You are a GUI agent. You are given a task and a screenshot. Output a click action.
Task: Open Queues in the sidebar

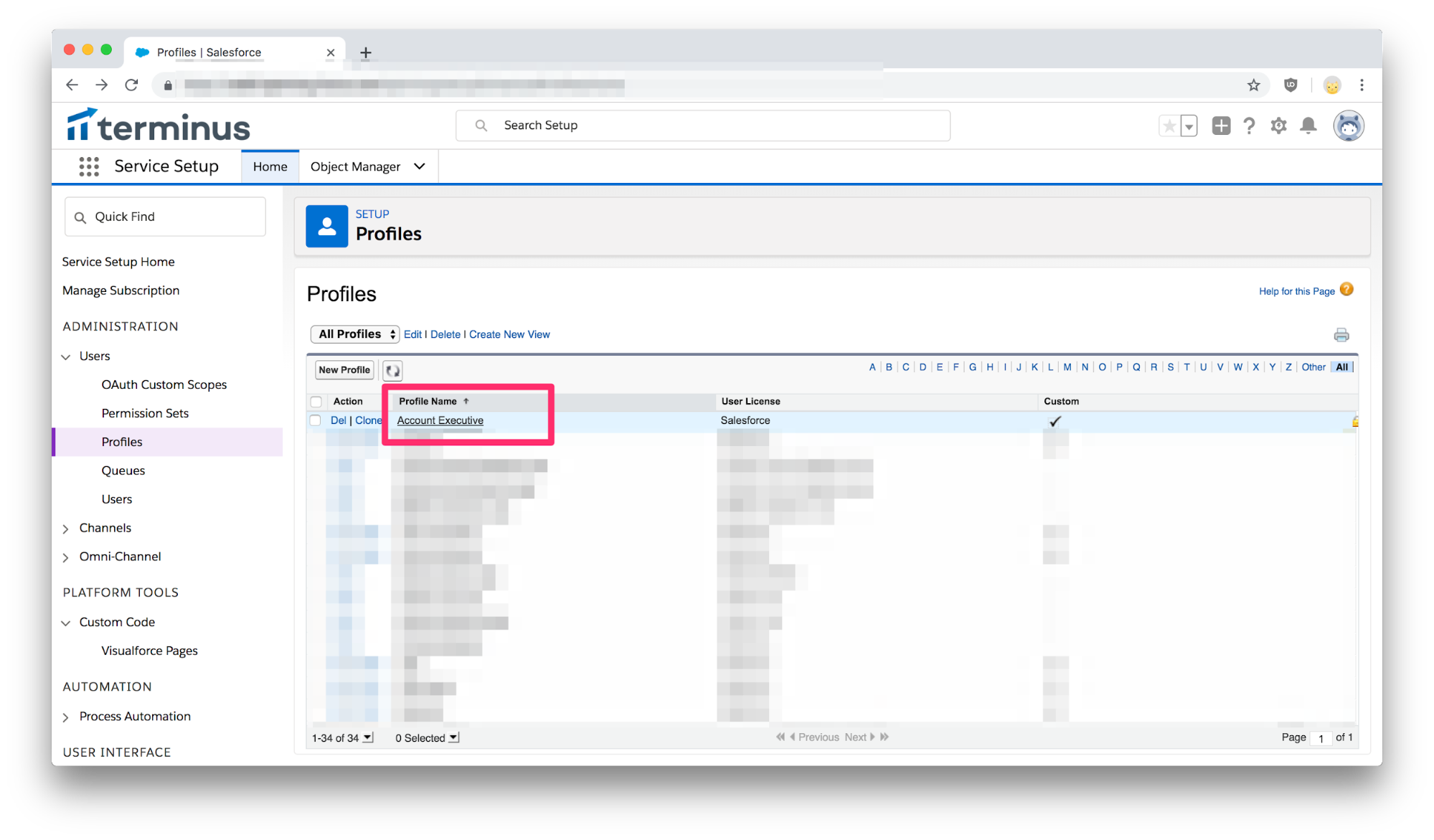tap(123, 471)
